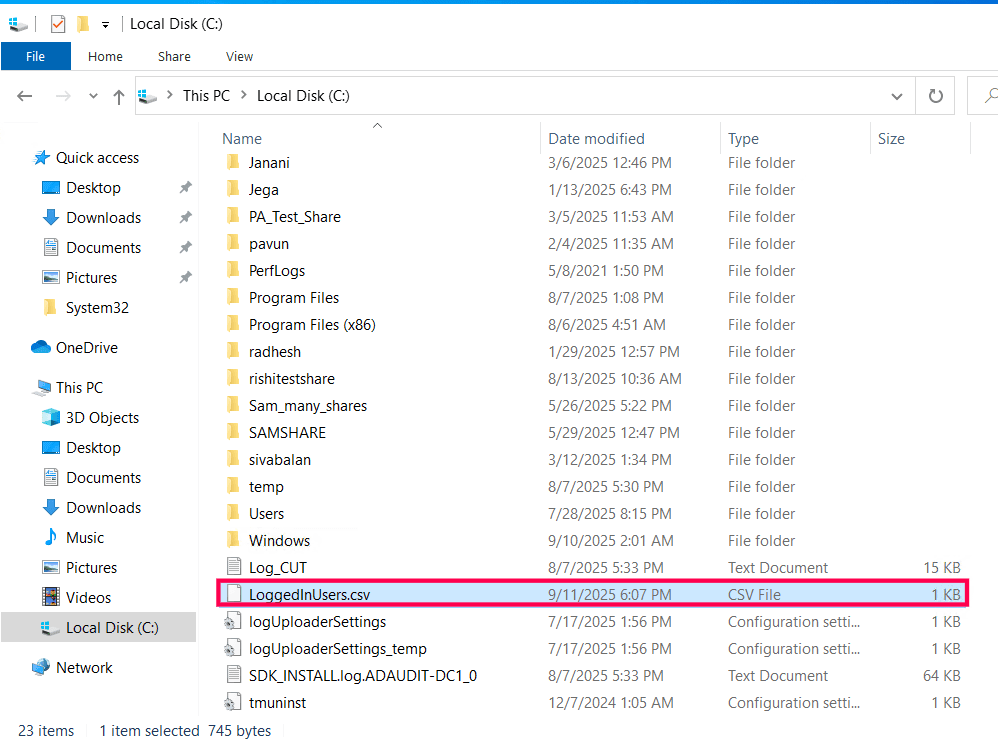Click the New Folder icon in Quick Access Toolbar
This screenshot has width=998, height=741.
[x=83, y=22]
